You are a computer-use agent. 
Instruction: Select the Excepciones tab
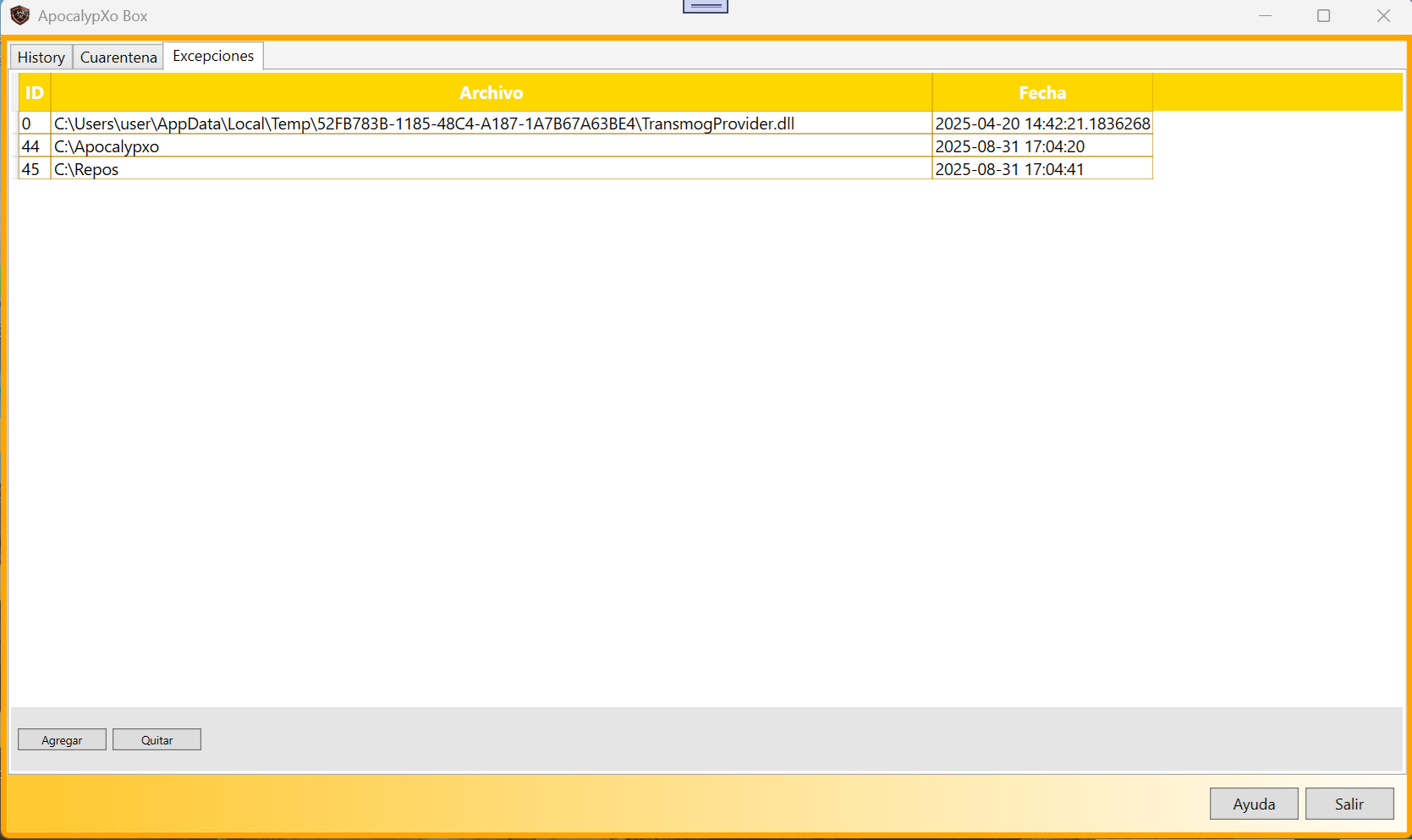[x=213, y=56]
